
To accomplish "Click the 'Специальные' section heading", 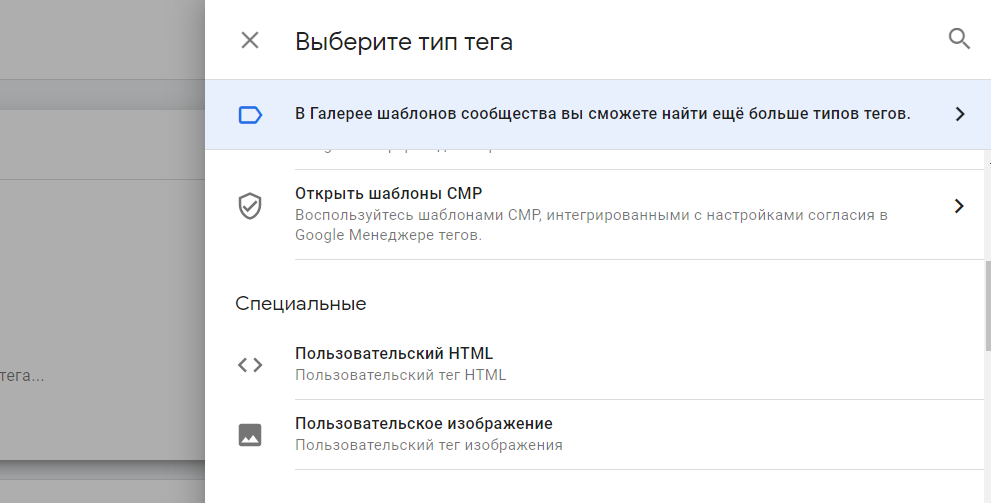I will pos(301,304).
